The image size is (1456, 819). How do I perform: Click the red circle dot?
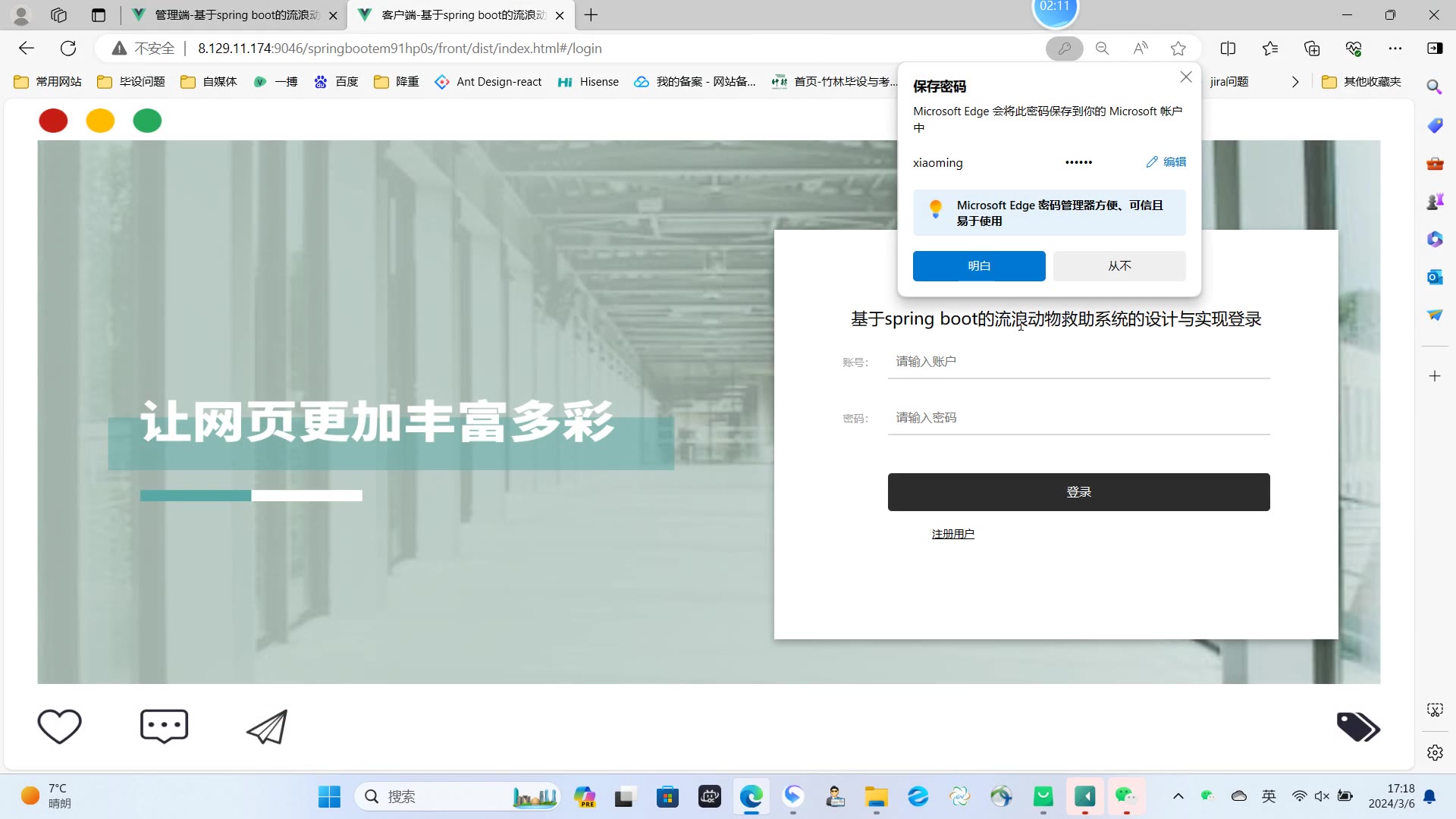pos(53,121)
